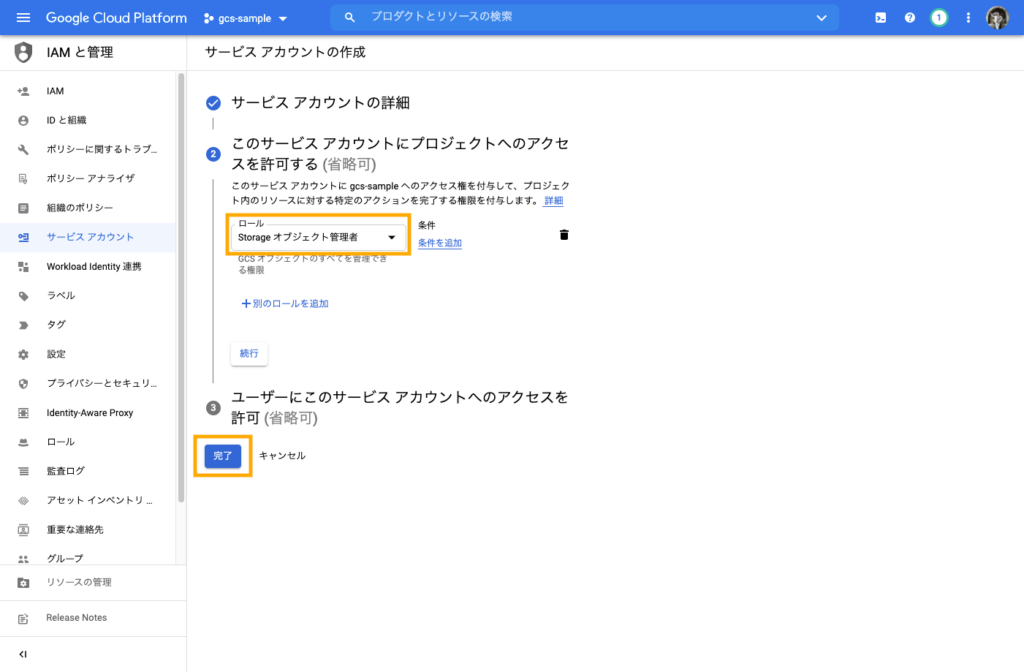Click the user profile avatar
1024x672 pixels.
tap(997, 18)
